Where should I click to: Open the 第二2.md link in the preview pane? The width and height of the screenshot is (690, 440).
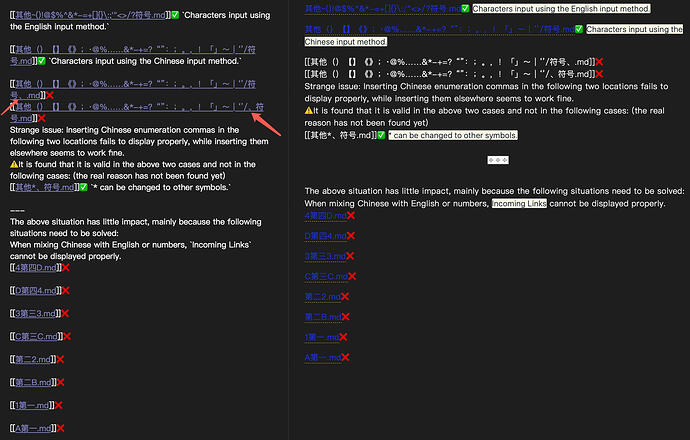click(322, 296)
